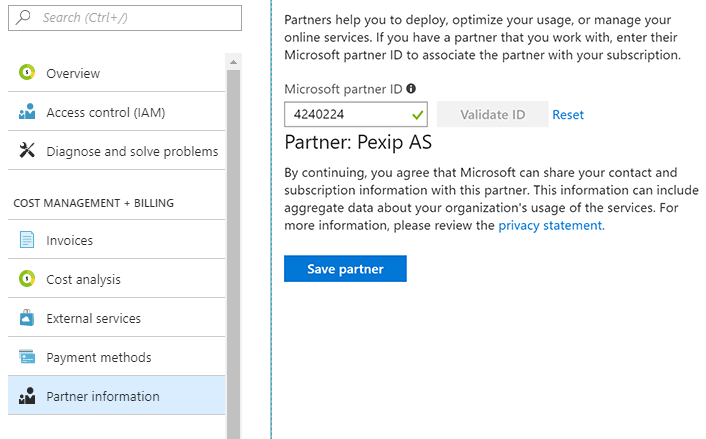Click the search magnifier icon

click(x=25, y=18)
